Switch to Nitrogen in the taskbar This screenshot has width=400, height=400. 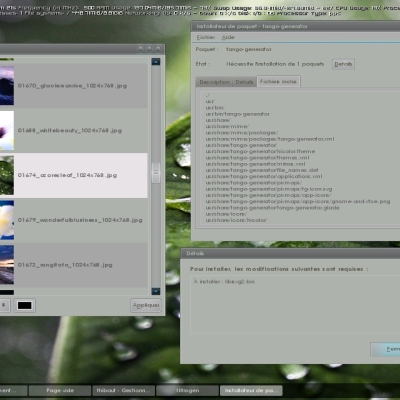(187, 390)
